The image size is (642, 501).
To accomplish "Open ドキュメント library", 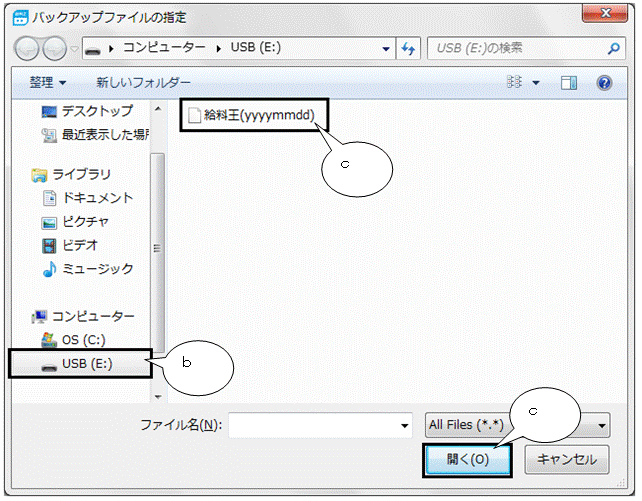I will click(x=88, y=198).
